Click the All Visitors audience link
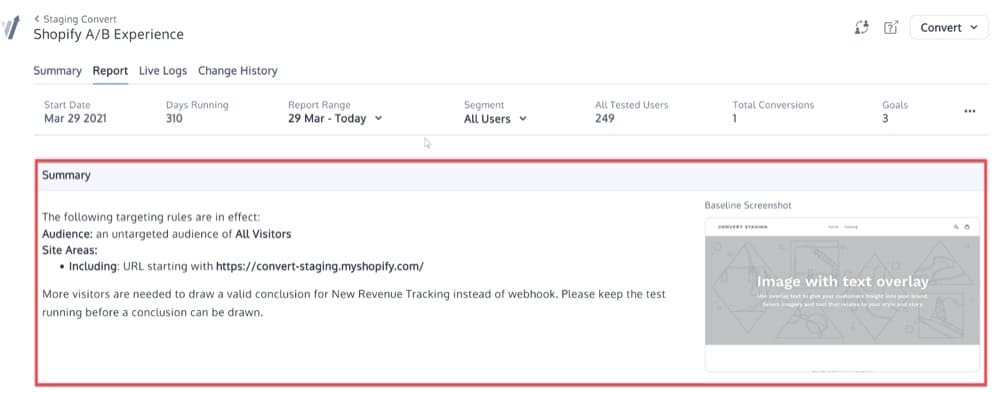Screen dimensions: 1000x393 click(263, 234)
